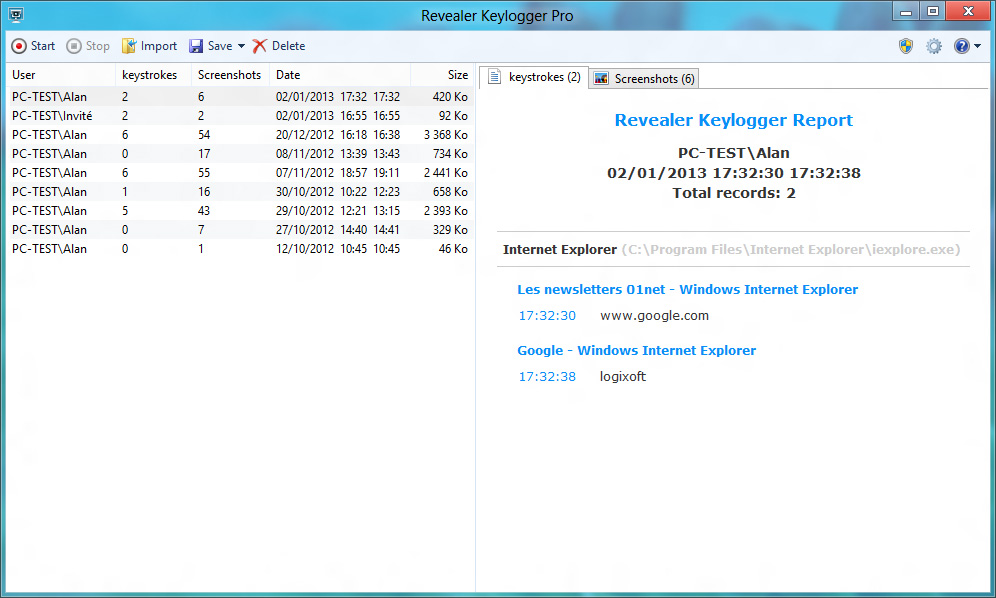Screen dimensions: 996x598
Task: Open the Import log dialog
Action: (148, 46)
